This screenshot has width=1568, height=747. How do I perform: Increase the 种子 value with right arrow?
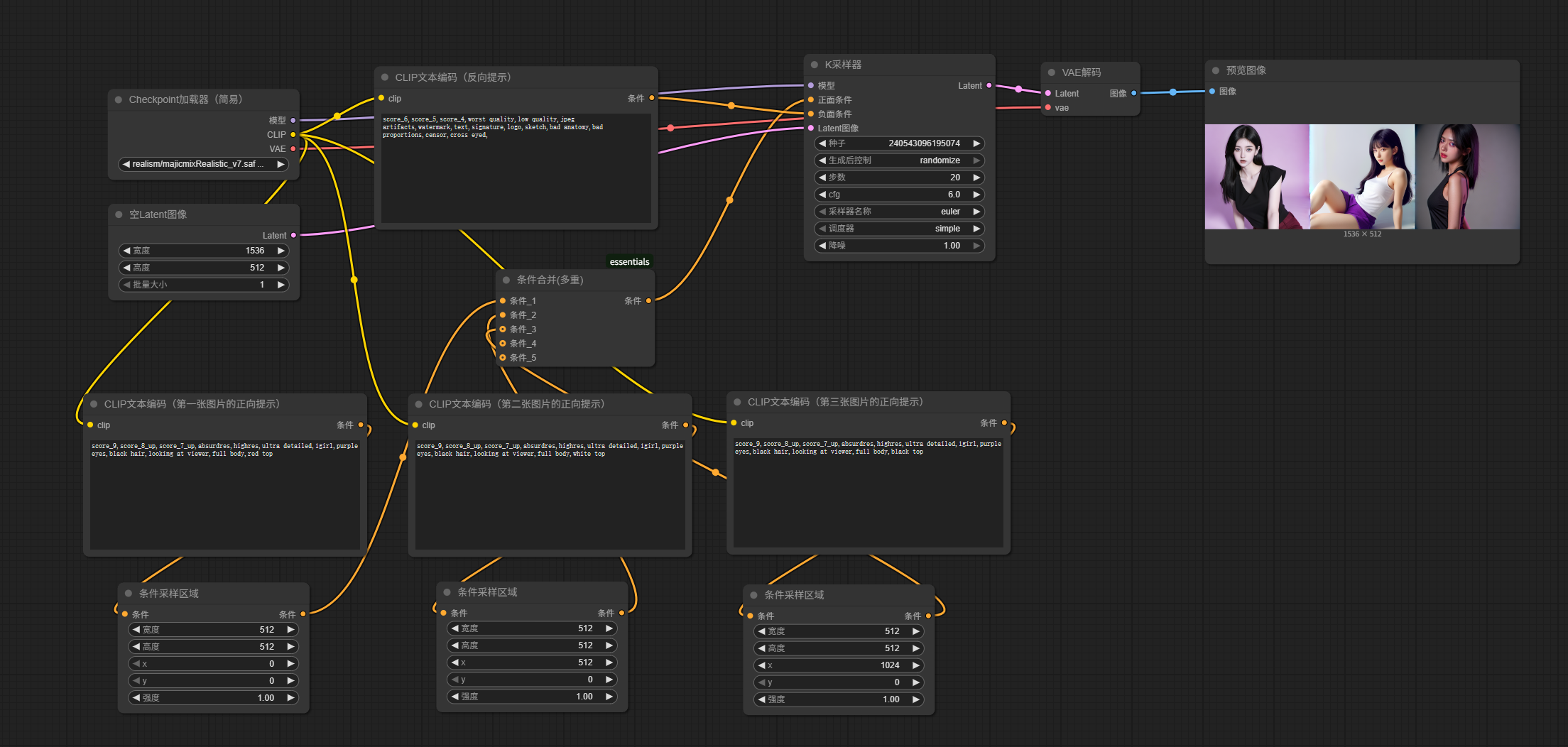[976, 143]
